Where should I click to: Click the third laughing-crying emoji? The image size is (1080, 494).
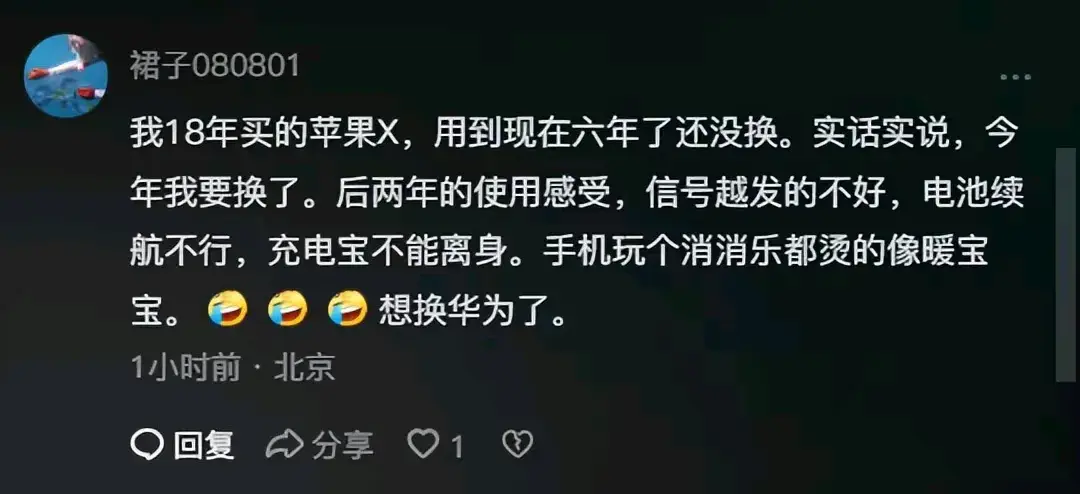348,309
